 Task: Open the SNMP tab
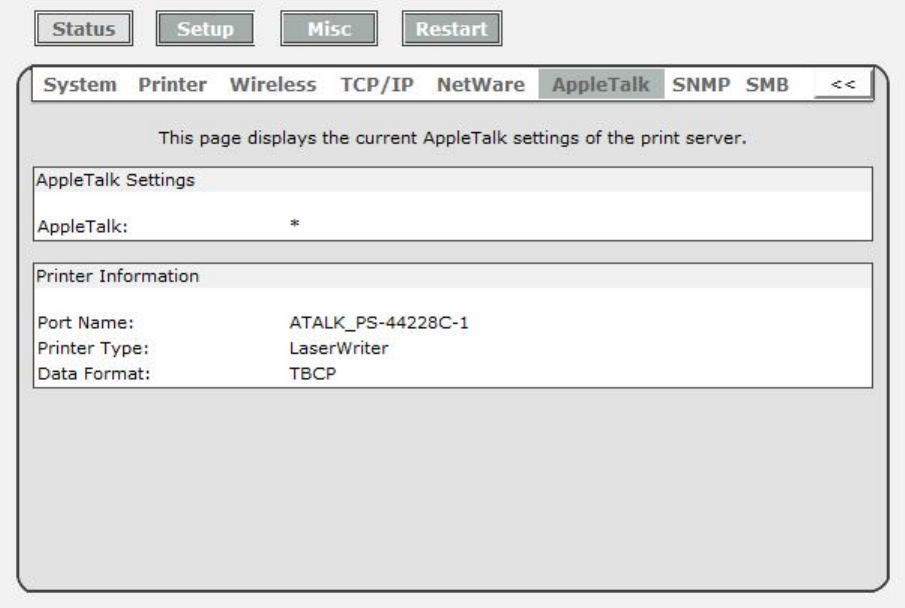[698, 85]
